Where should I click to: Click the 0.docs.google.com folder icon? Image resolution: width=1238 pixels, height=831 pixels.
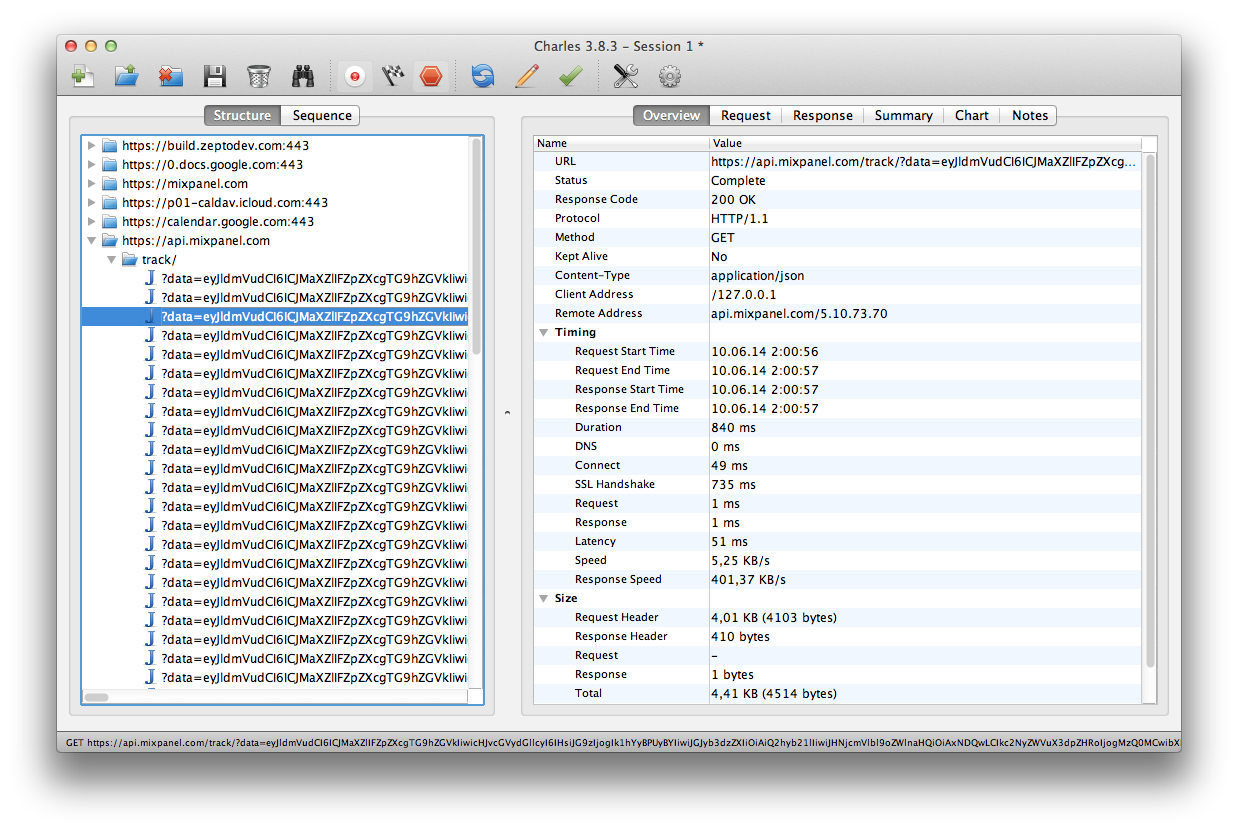pos(110,165)
